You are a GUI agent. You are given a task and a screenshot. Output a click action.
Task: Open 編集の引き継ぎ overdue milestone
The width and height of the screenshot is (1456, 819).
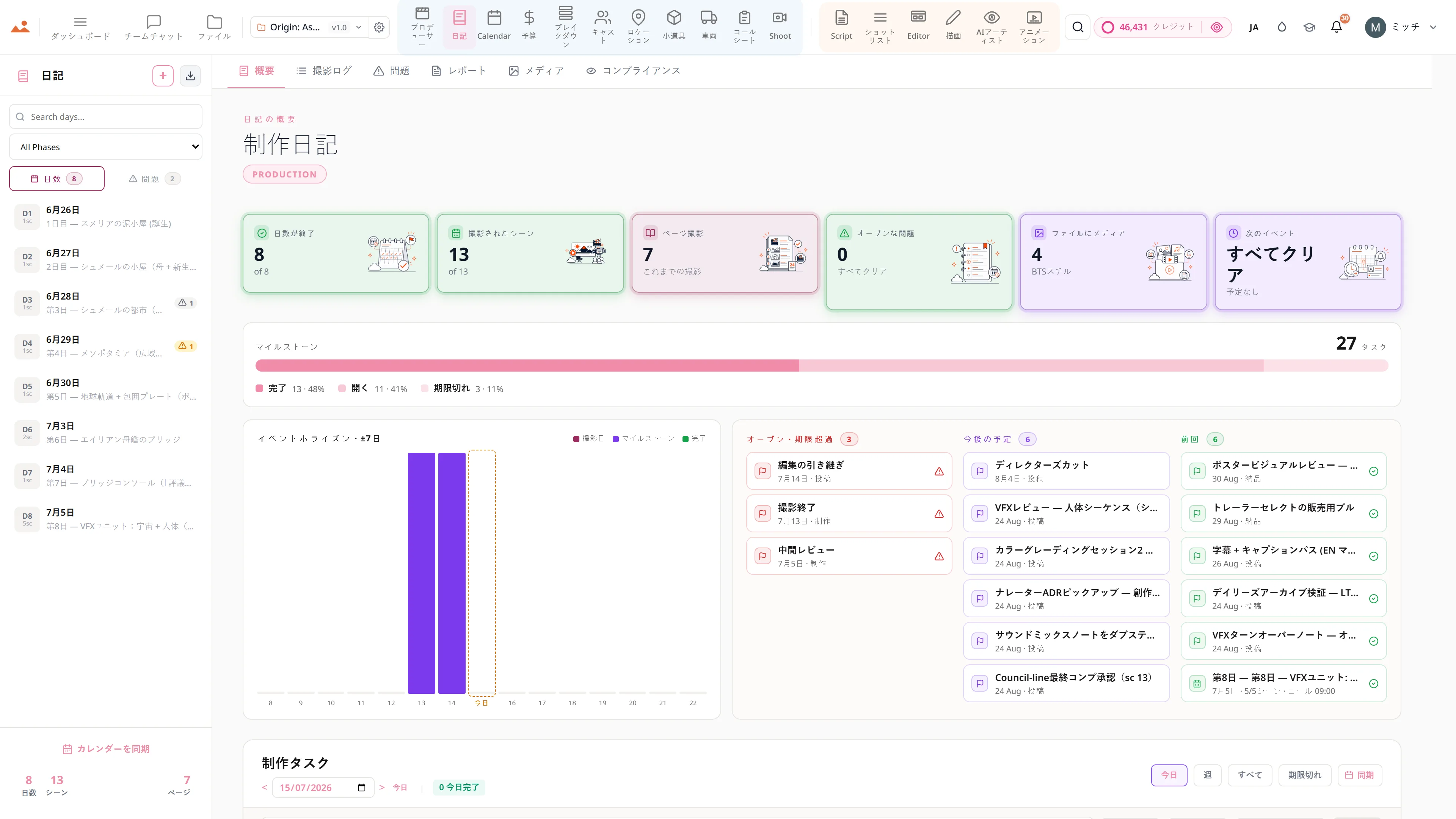[x=849, y=471]
